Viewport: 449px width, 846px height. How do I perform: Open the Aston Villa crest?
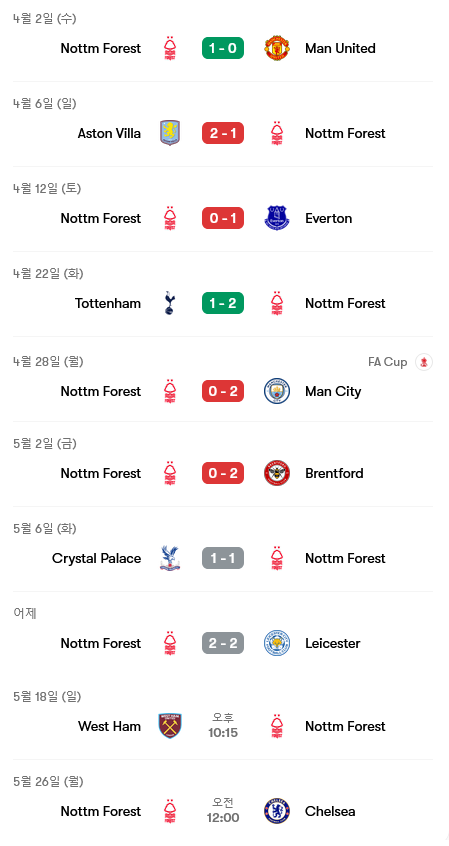click(x=169, y=133)
